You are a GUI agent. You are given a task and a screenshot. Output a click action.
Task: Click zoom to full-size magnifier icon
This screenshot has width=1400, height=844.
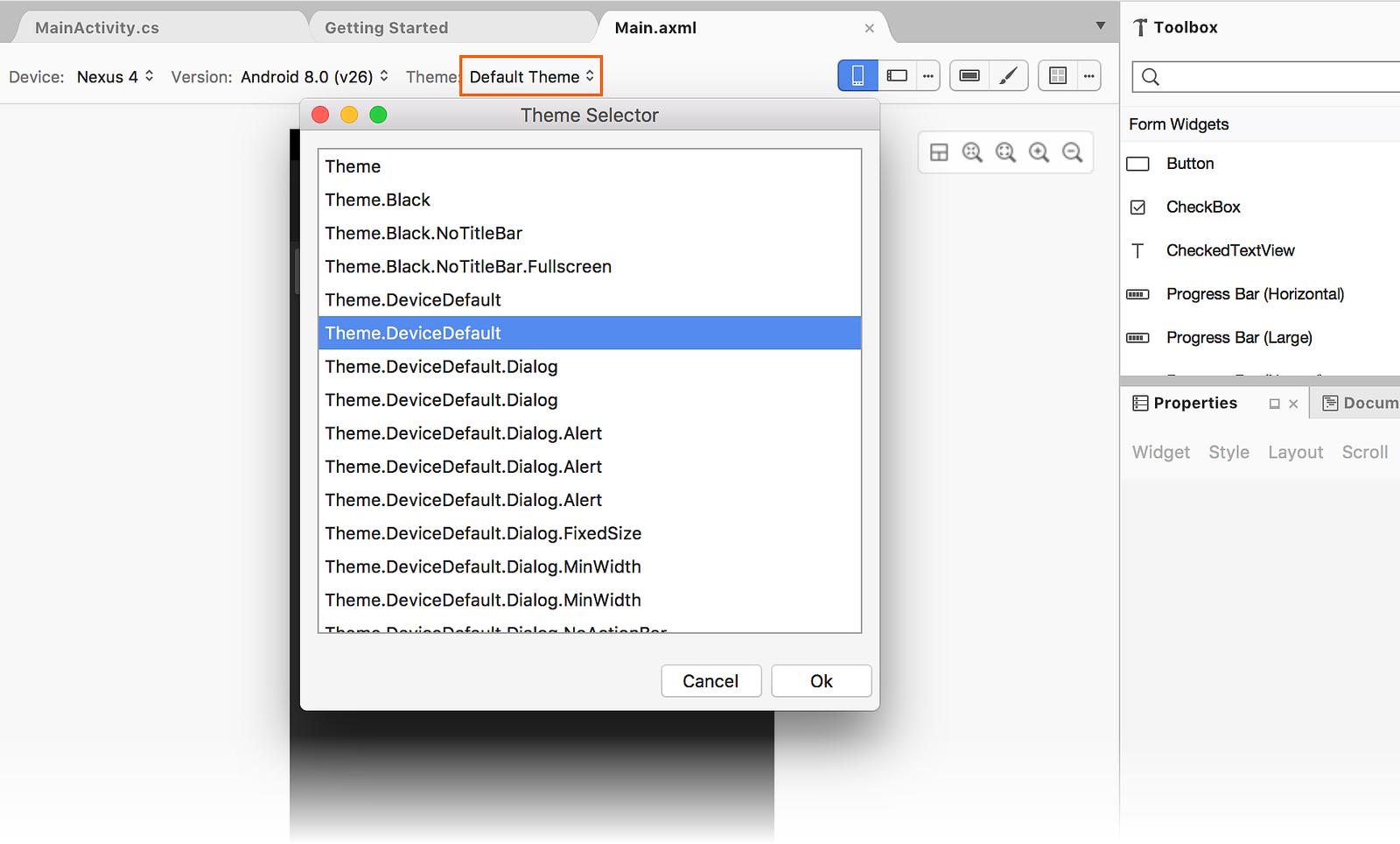click(1005, 152)
